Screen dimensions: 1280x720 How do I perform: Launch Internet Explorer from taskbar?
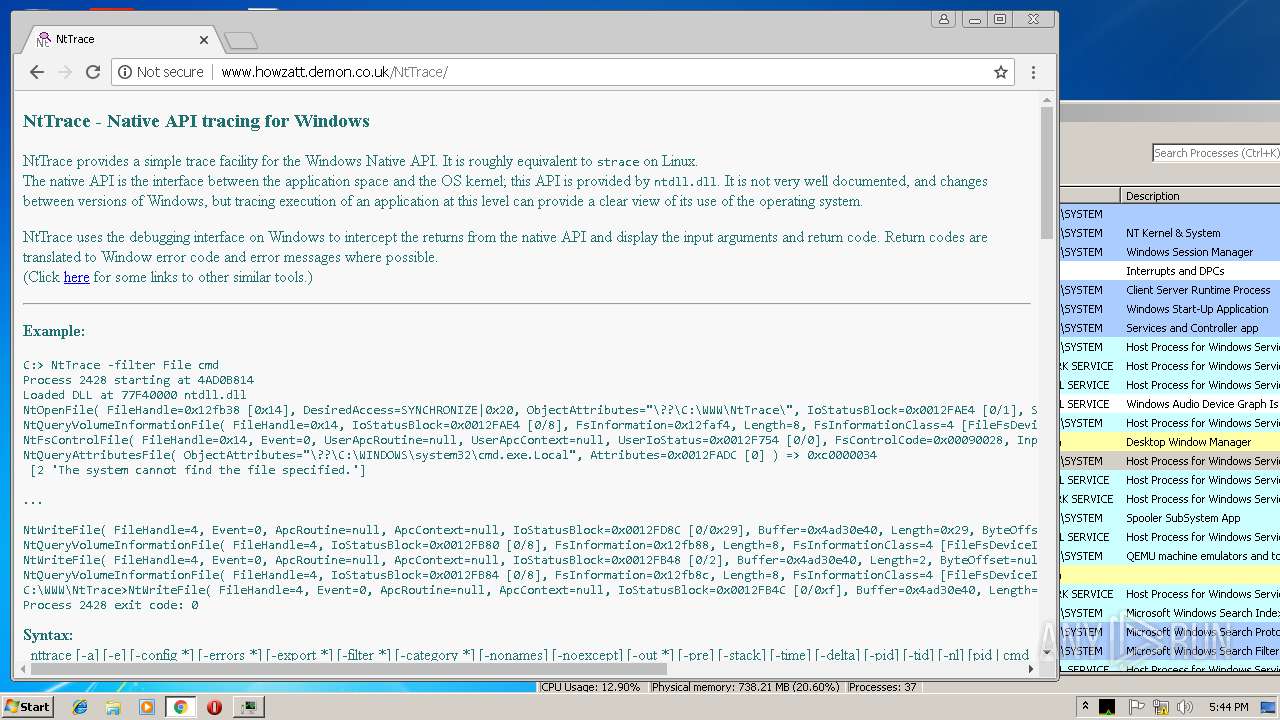tap(80, 707)
